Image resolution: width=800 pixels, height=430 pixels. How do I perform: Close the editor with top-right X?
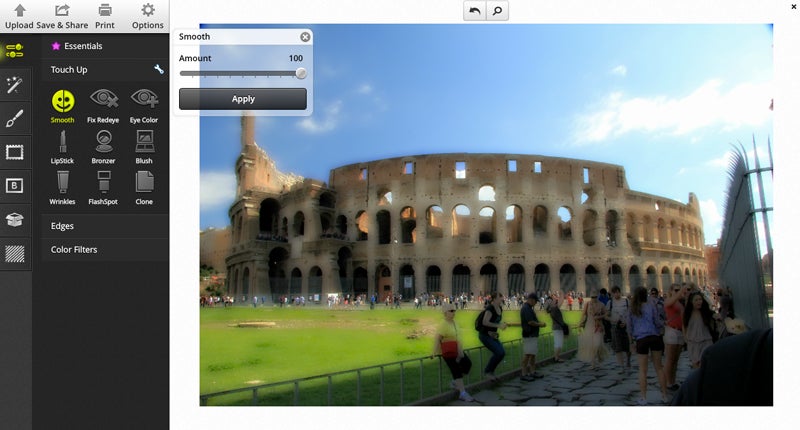794,7
